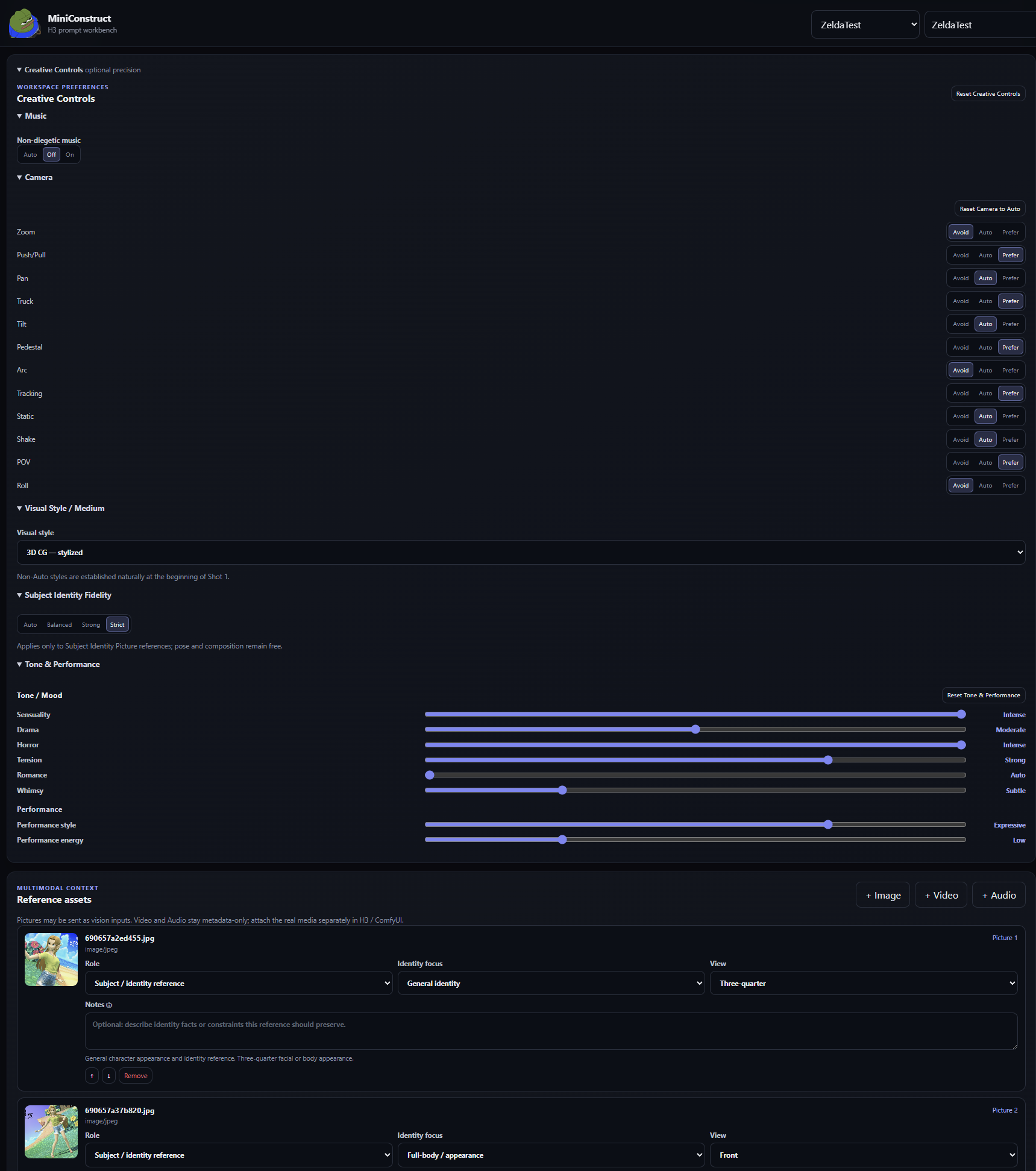Click the Whimsy slider handle
Viewport: 1036px width, 1171px height.
click(562, 791)
